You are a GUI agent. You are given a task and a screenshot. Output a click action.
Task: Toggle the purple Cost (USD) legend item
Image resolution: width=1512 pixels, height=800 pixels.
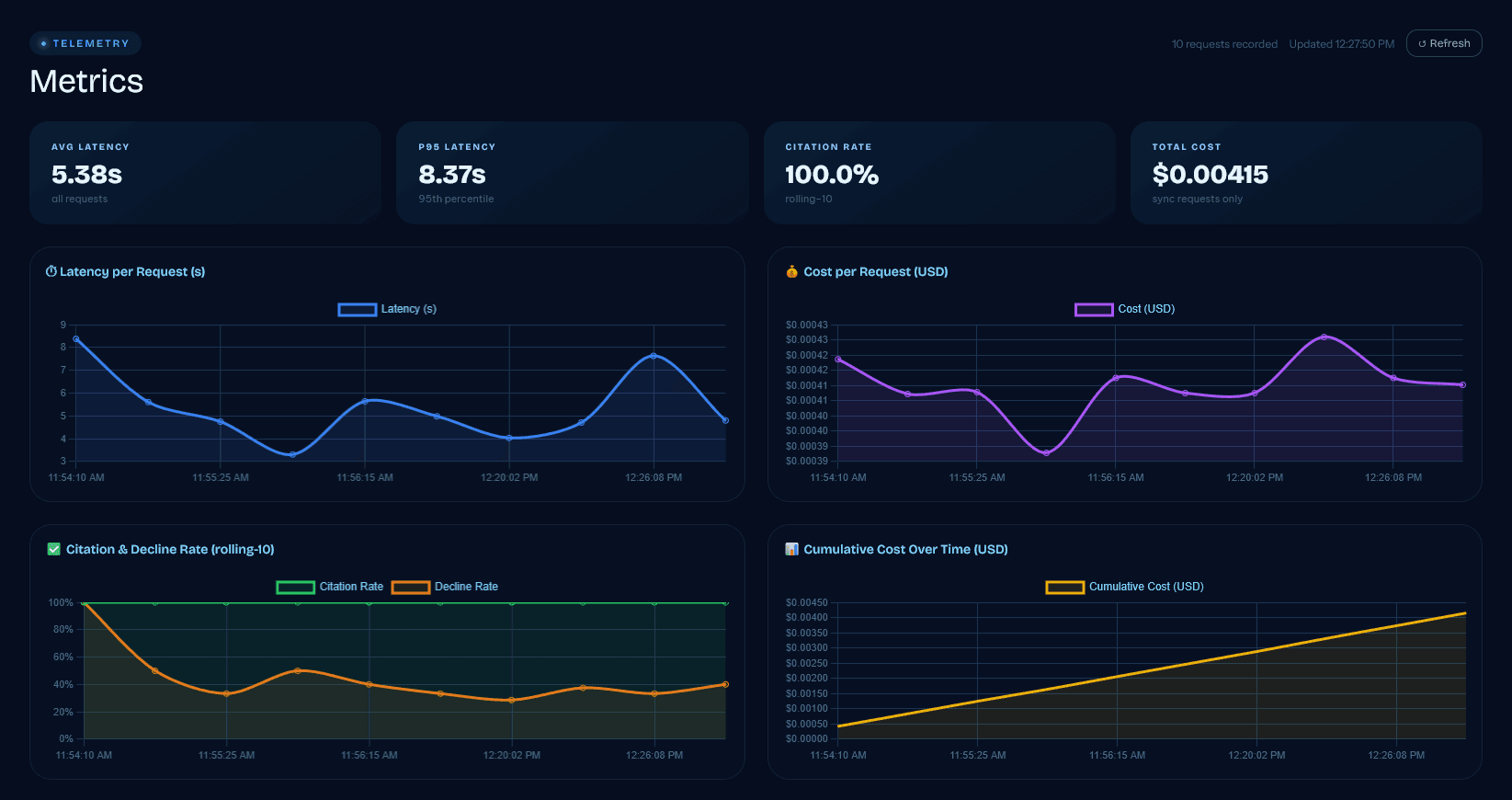(x=1125, y=309)
